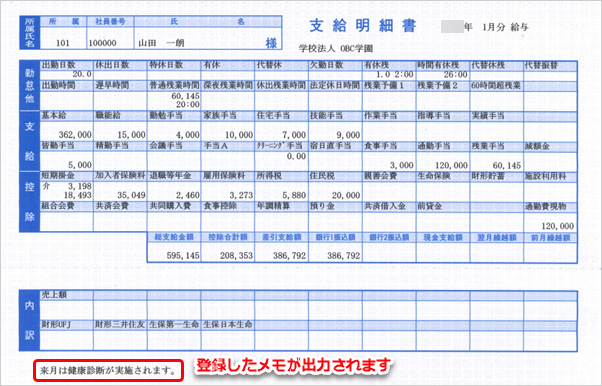Click the 通勤手当 label
Screen dimensions: 602x386
point(434,146)
